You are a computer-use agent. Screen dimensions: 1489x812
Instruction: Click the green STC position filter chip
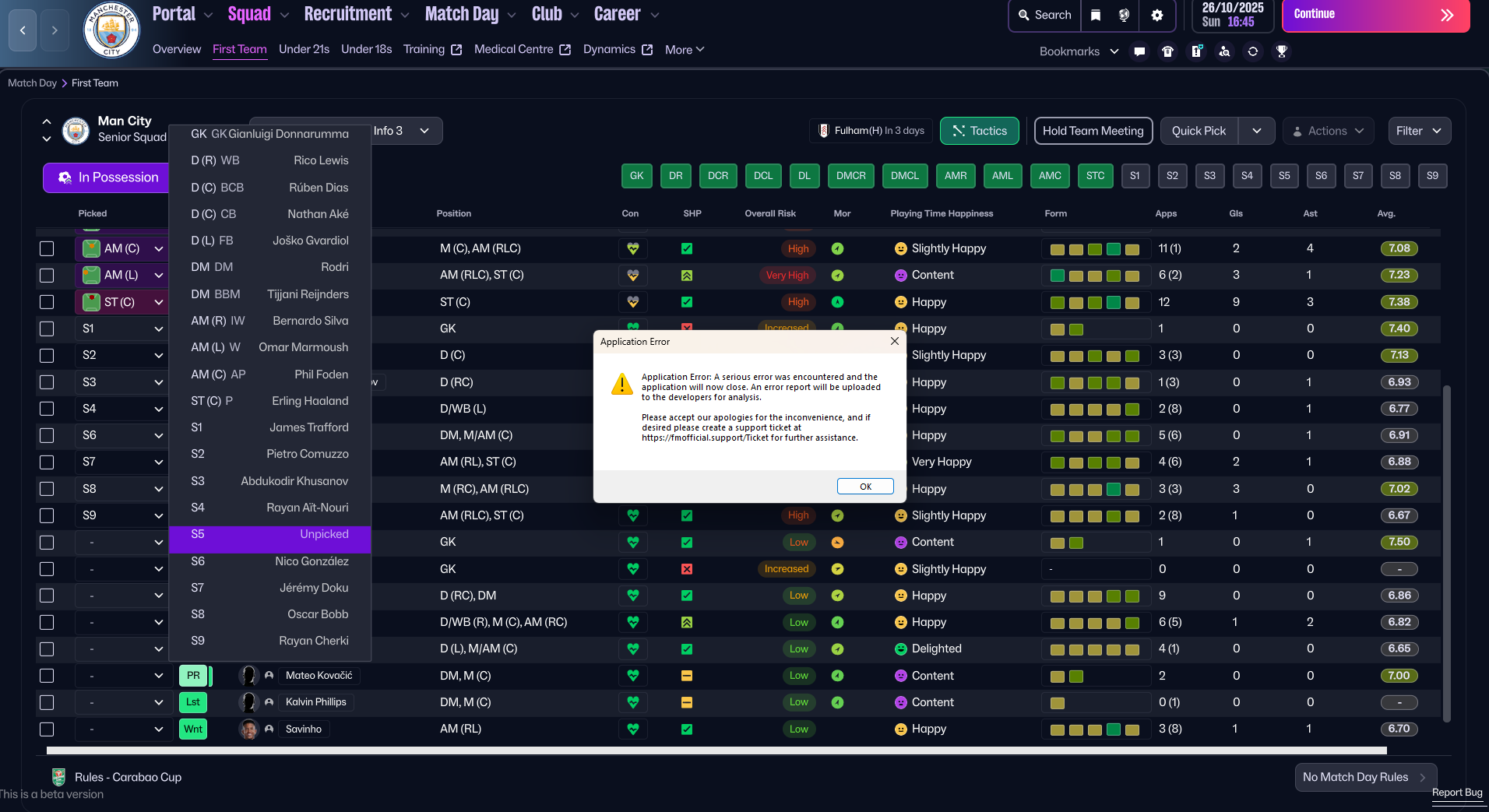(x=1095, y=176)
